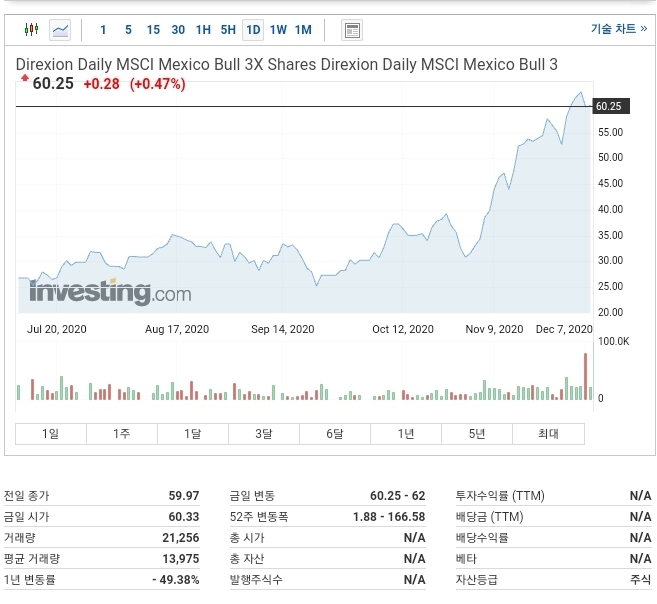Select the 1M interval

click(x=303, y=30)
